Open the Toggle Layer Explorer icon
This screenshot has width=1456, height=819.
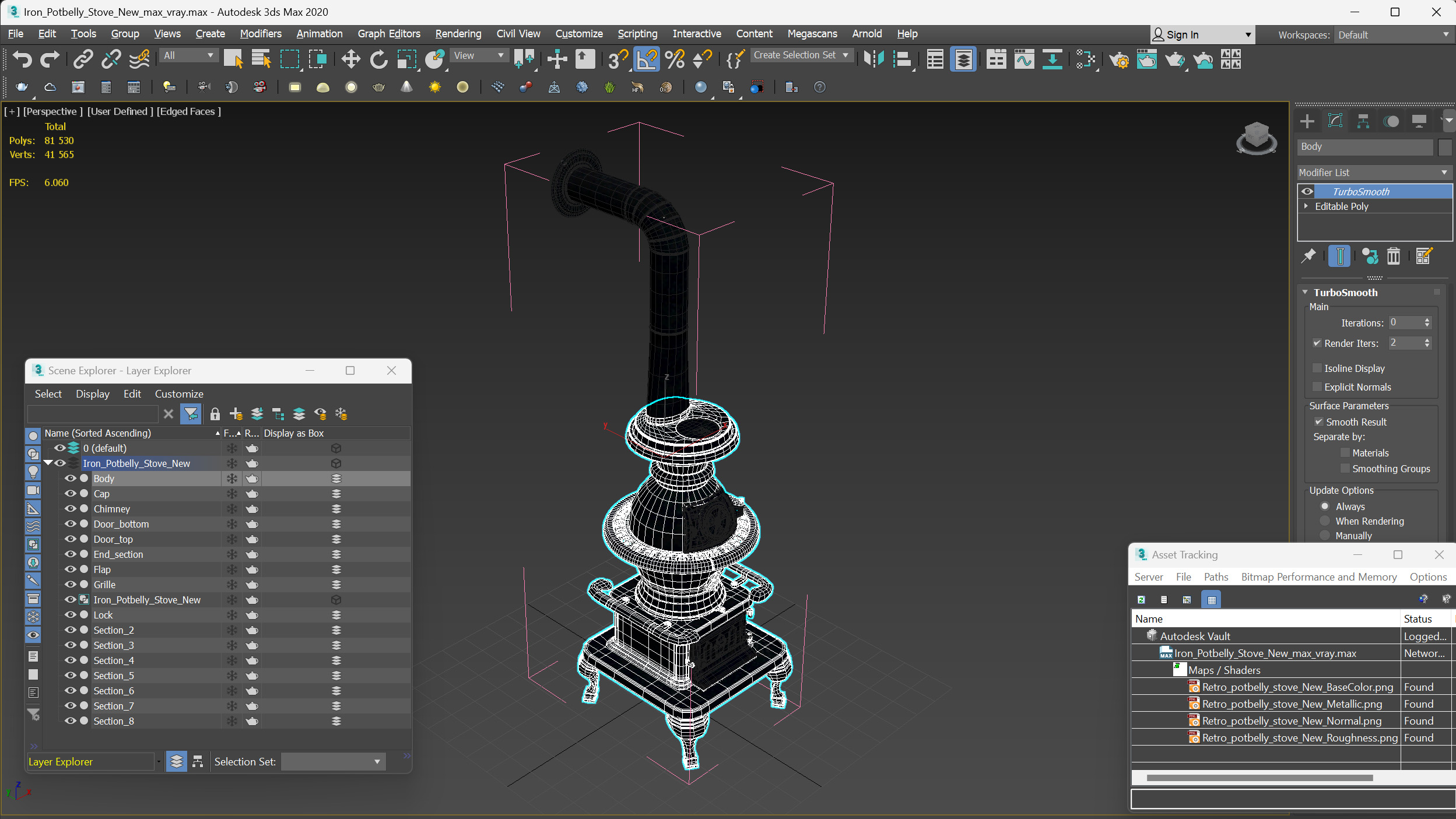pyautogui.click(x=963, y=59)
